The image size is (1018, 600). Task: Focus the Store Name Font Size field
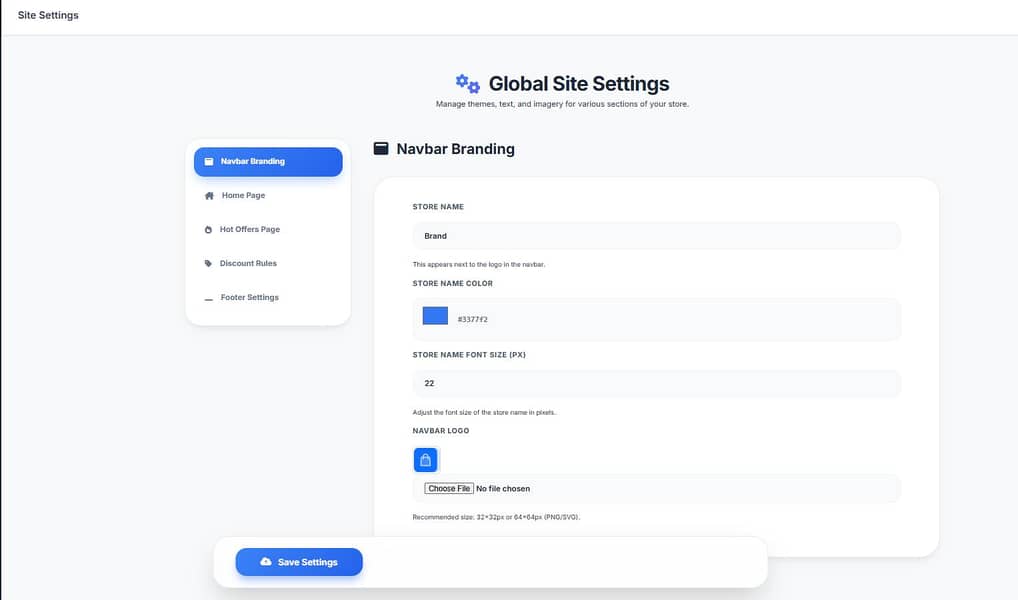[656, 383]
